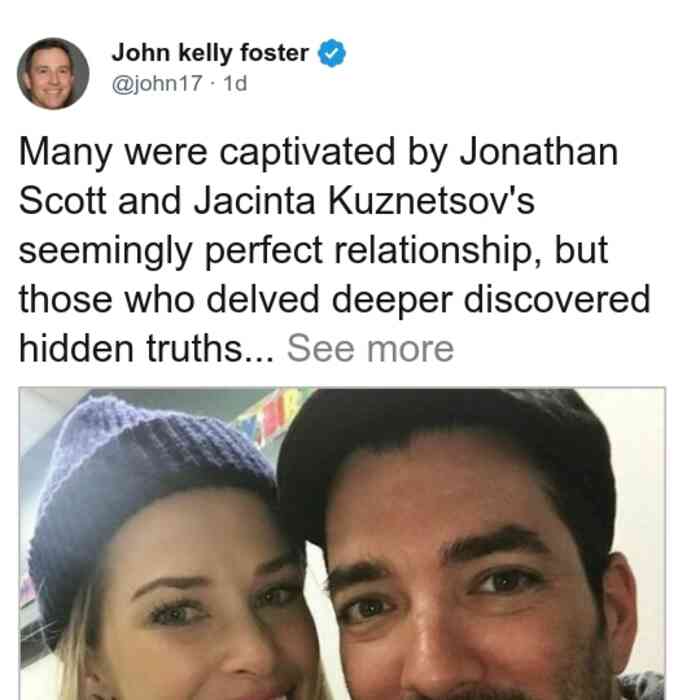This screenshot has width=700, height=700.
Task: Open the attached selfie photo
Action: [342, 543]
